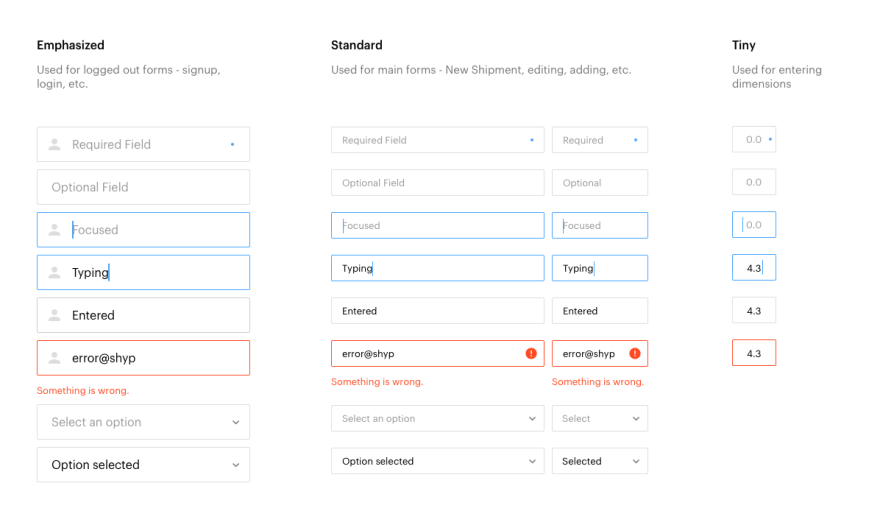Screen dimensions: 880x525
Task: Click error icon in wide Standard error@shyp field
Action: [x=531, y=353]
